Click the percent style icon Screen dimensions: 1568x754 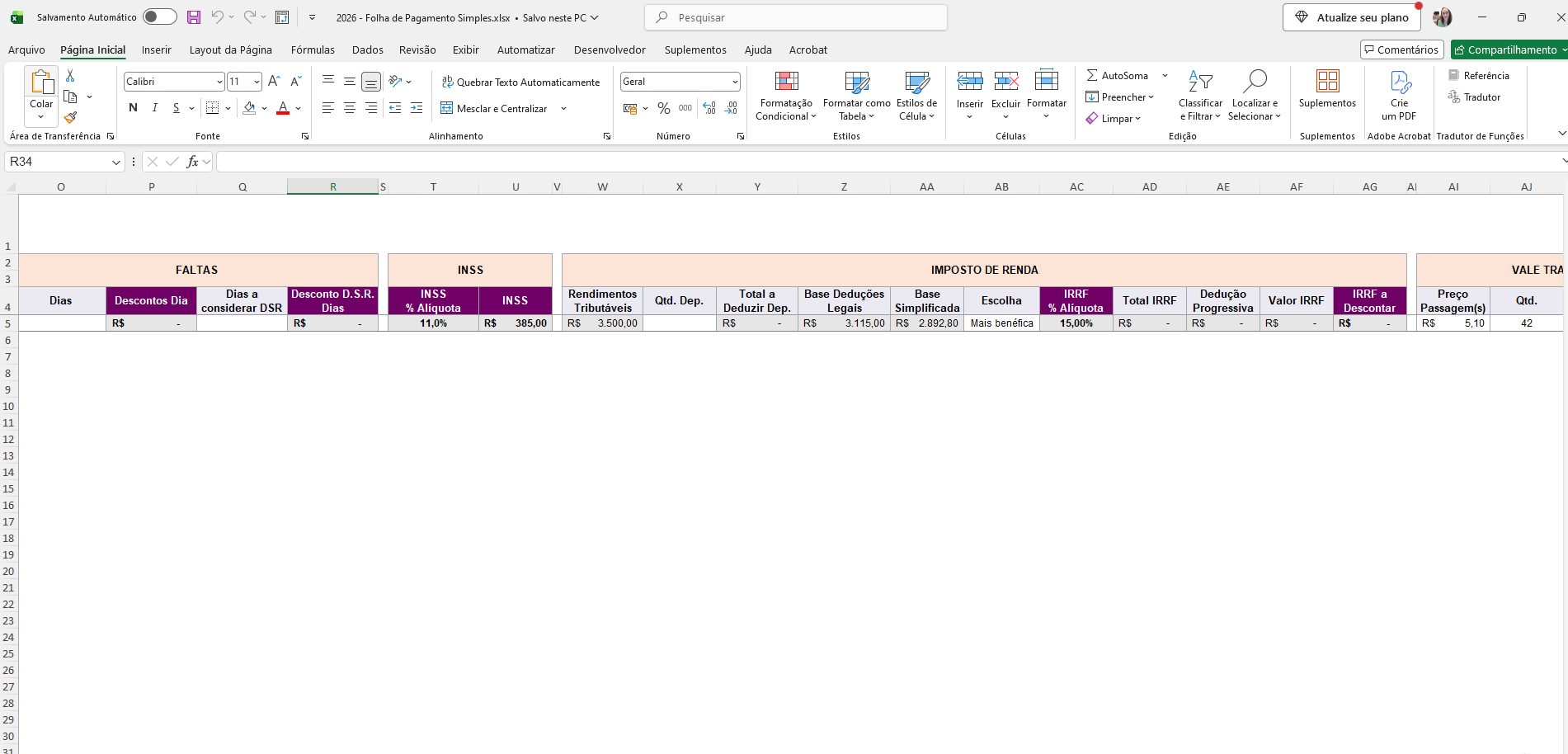pyautogui.click(x=664, y=108)
